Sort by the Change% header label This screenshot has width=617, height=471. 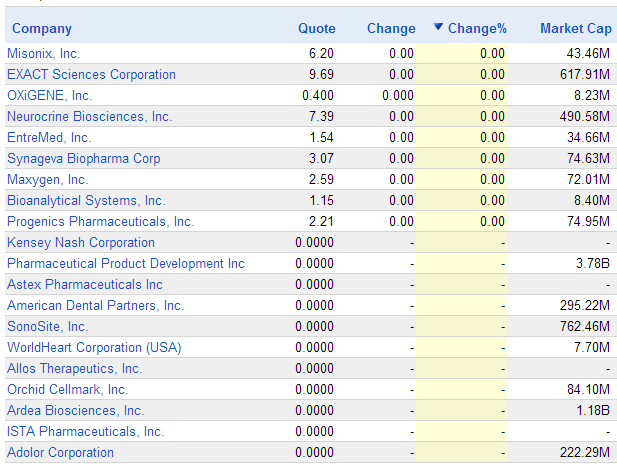click(477, 28)
